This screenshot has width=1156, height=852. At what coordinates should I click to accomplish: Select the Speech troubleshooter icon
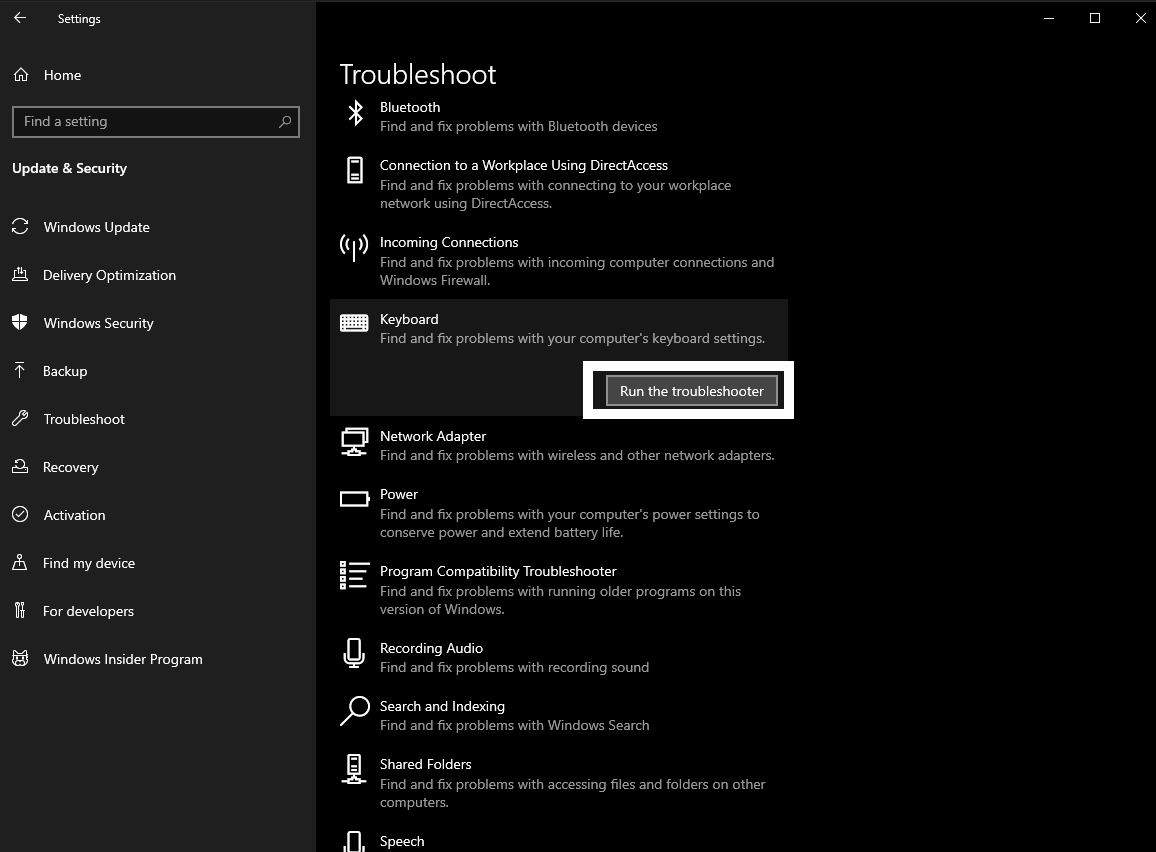pyautogui.click(x=353, y=843)
